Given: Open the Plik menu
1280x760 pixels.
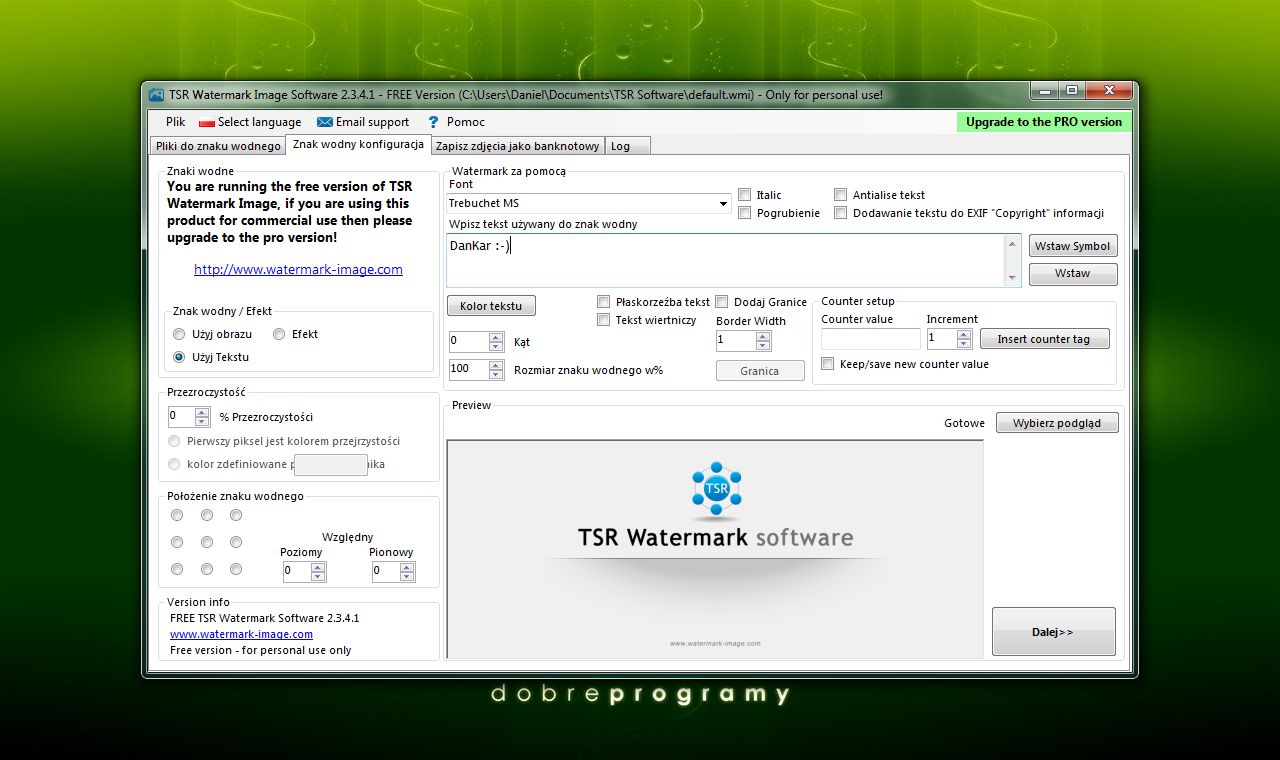Looking at the screenshot, I should (176, 122).
